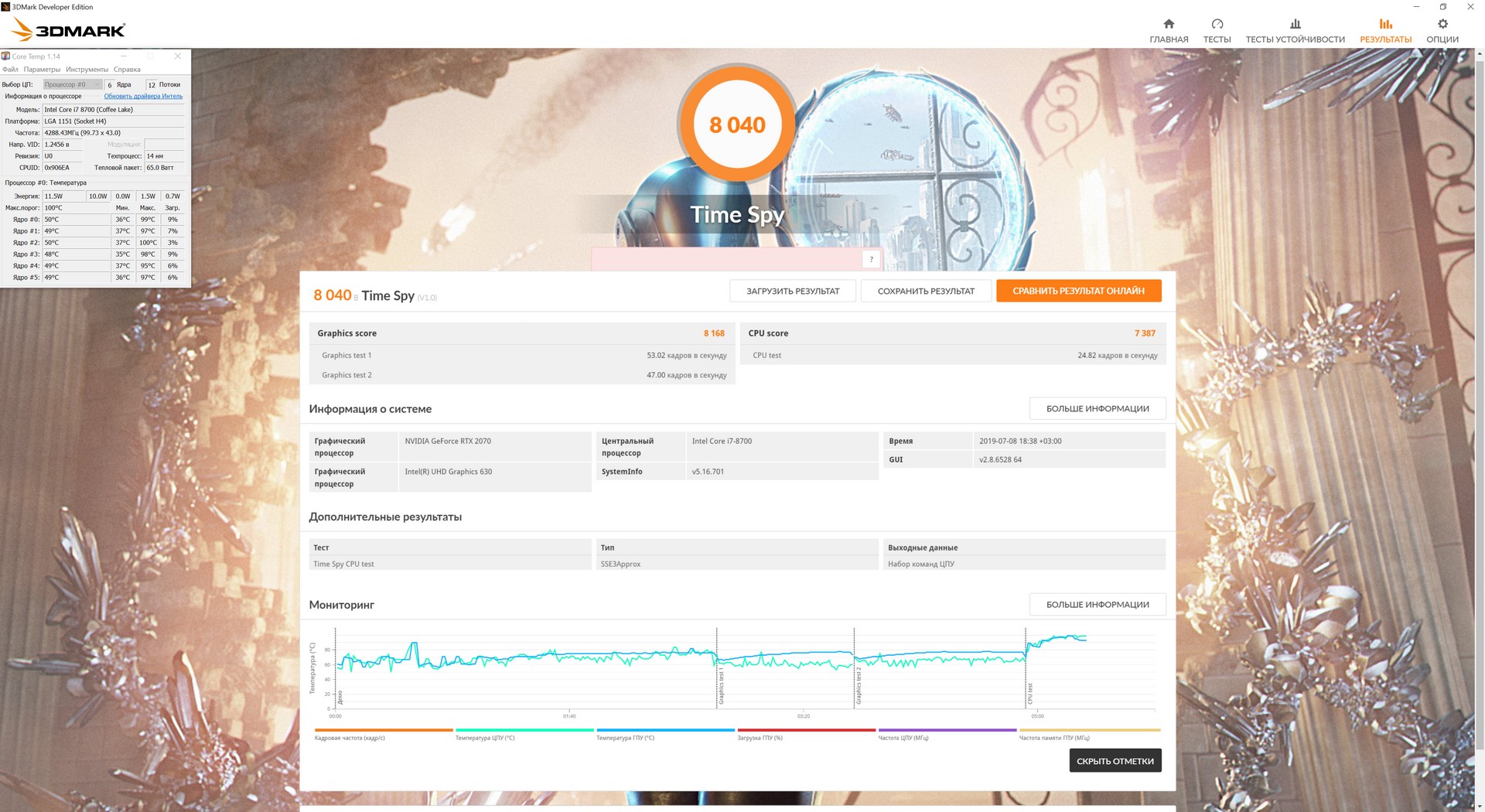Viewport: 1485px width, 812px height.
Task: Click NVIDIA GeForce RTX 2070 cell
Action: [x=495, y=446]
